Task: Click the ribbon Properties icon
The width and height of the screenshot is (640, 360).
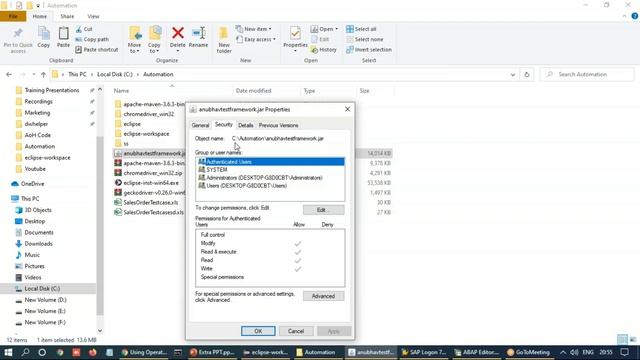Action: 295,33
